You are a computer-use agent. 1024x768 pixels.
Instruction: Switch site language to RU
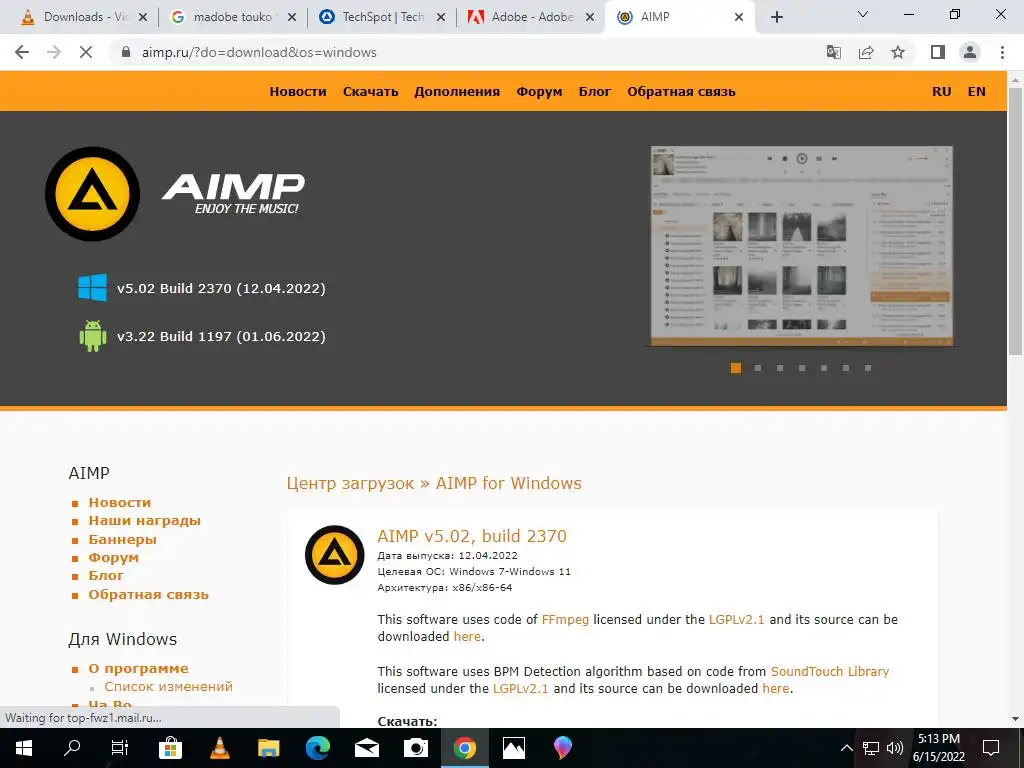coord(942,91)
